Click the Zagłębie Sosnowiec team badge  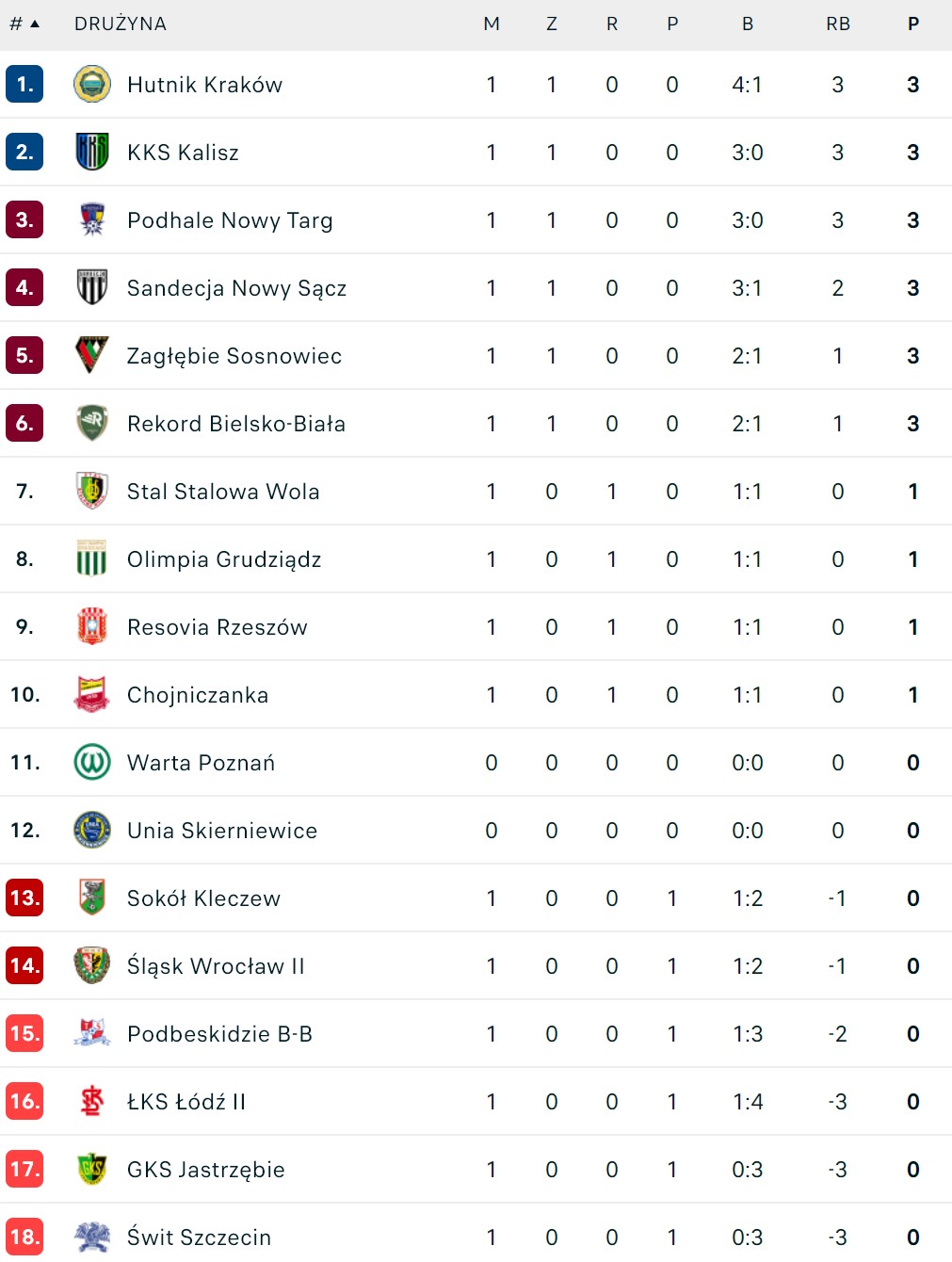pyautogui.click(x=91, y=356)
